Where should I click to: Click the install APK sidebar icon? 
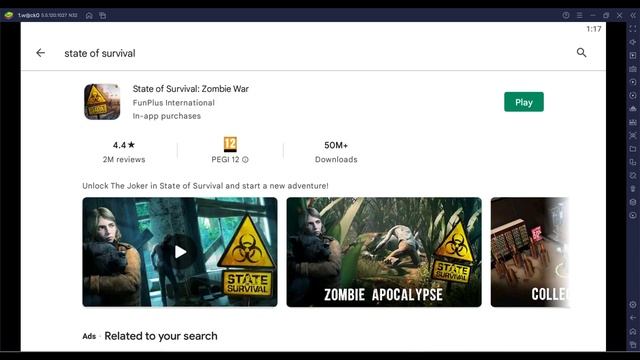pyautogui.click(x=633, y=109)
